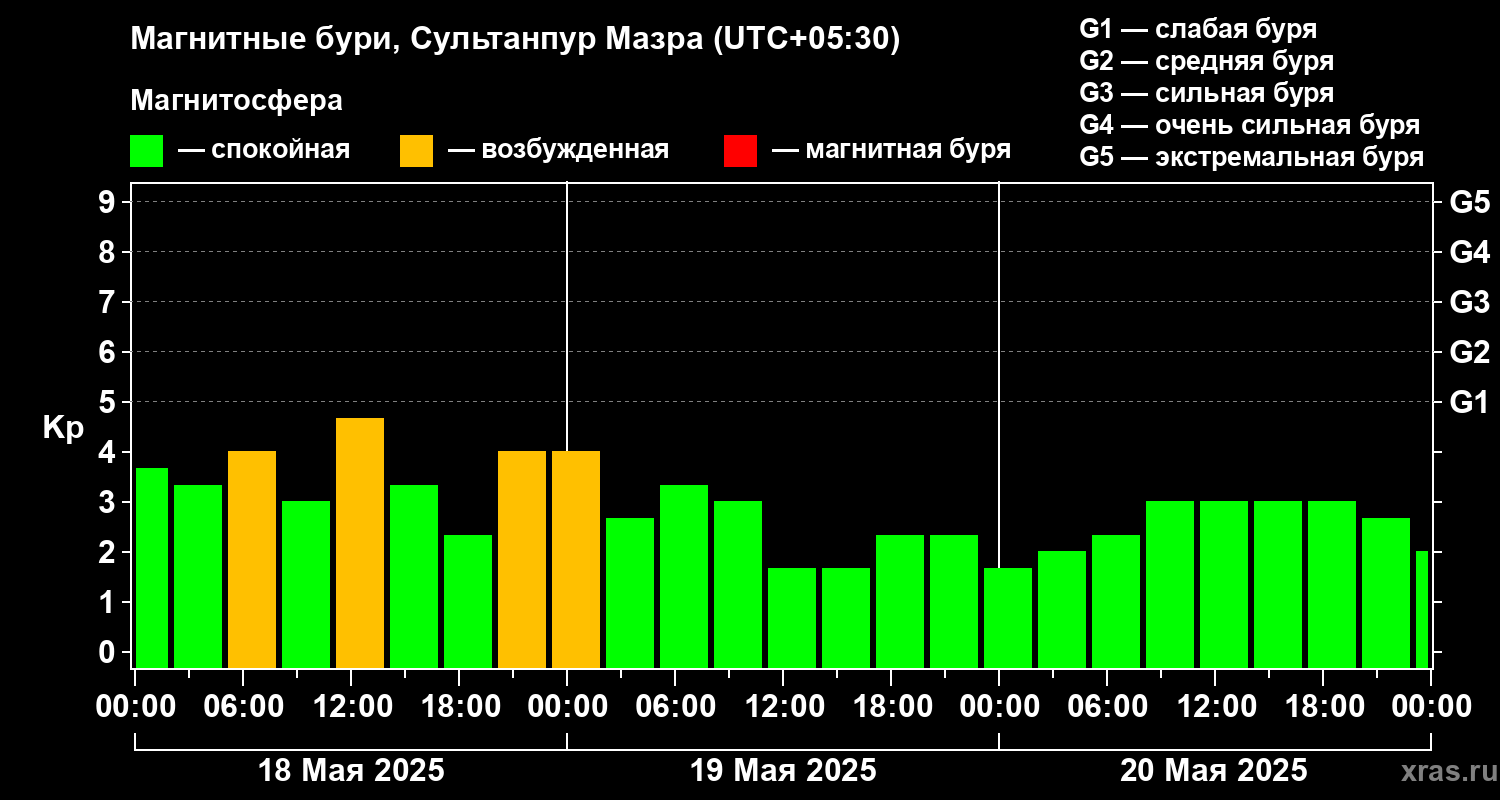Click the '— магнитная буря' legend label
The width and height of the screenshot is (1500, 800).
click(x=891, y=150)
